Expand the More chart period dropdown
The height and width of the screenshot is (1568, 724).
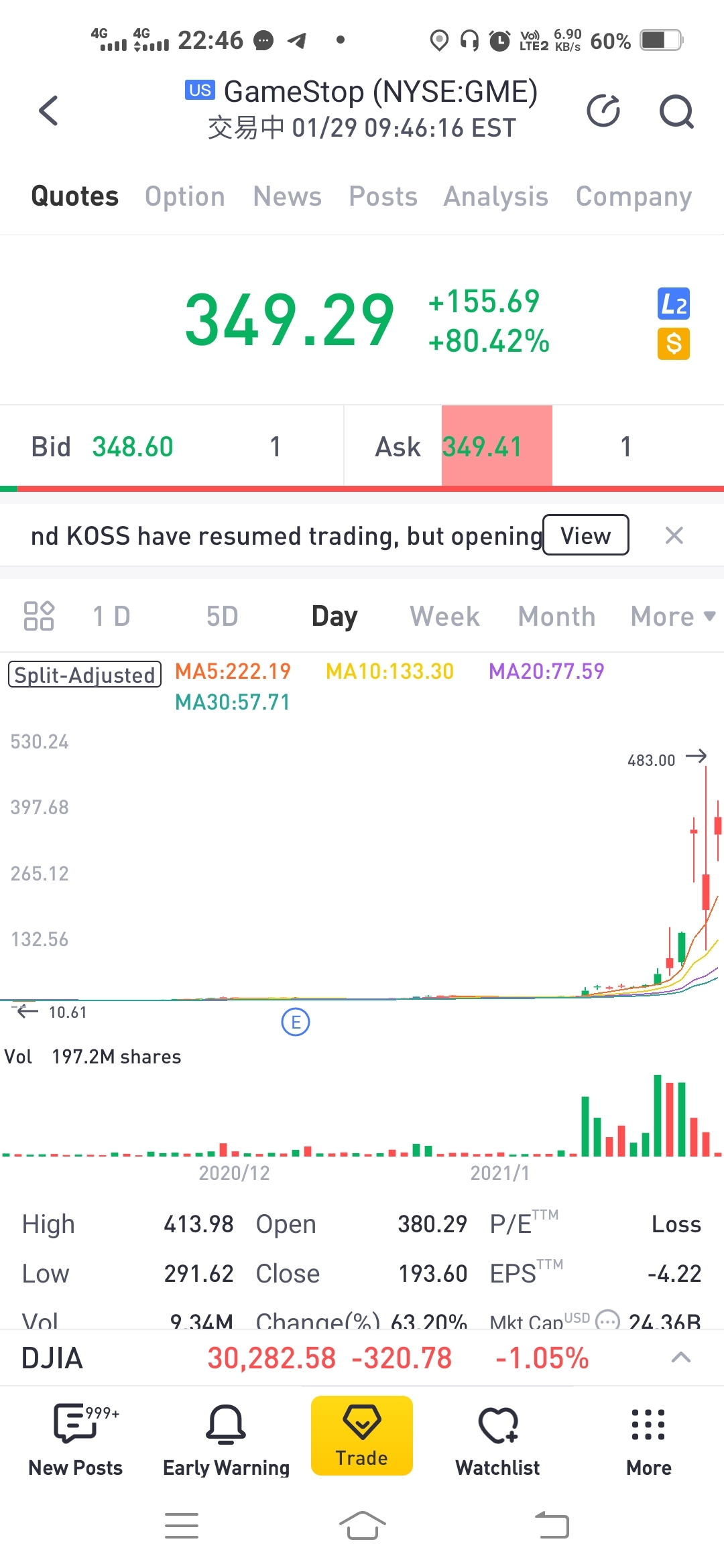pyautogui.click(x=673, y=616)
